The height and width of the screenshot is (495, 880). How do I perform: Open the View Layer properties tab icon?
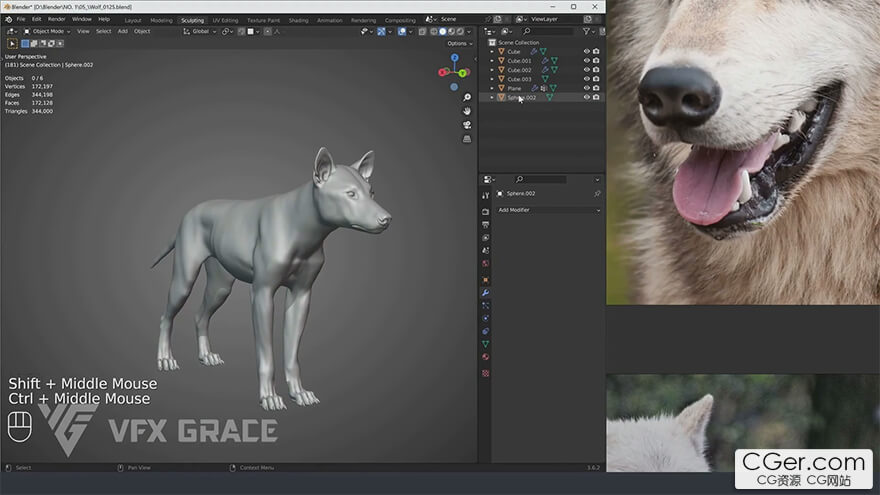pos(485,237)
